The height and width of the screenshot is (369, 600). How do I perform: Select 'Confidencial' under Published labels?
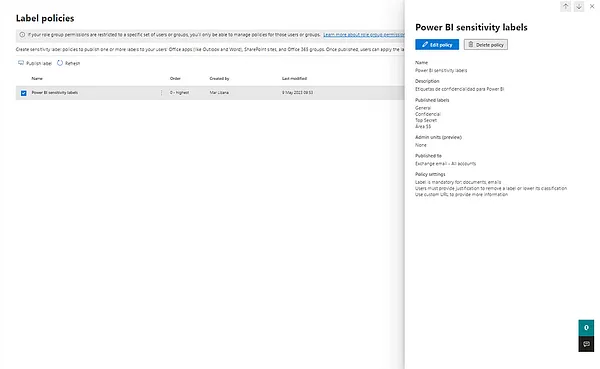(x=428, y=114)
